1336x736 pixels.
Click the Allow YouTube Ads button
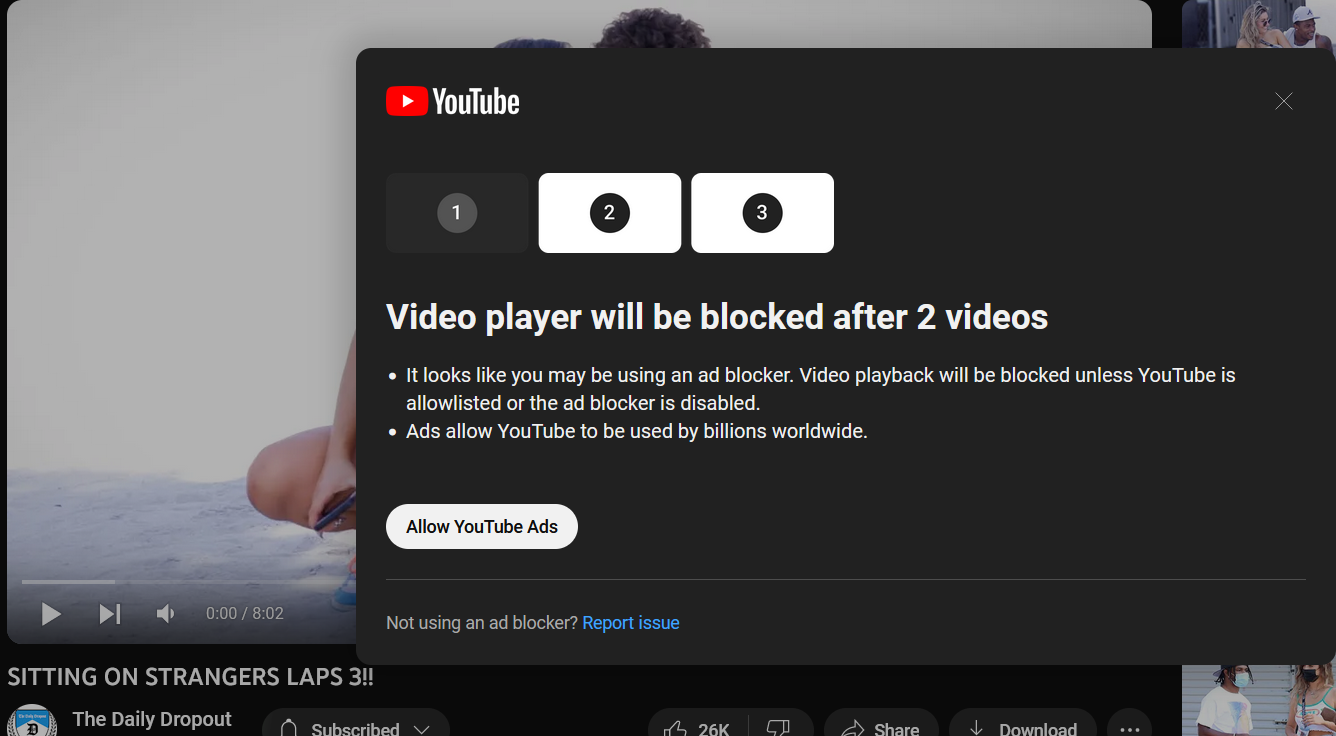tap(482, 527)
